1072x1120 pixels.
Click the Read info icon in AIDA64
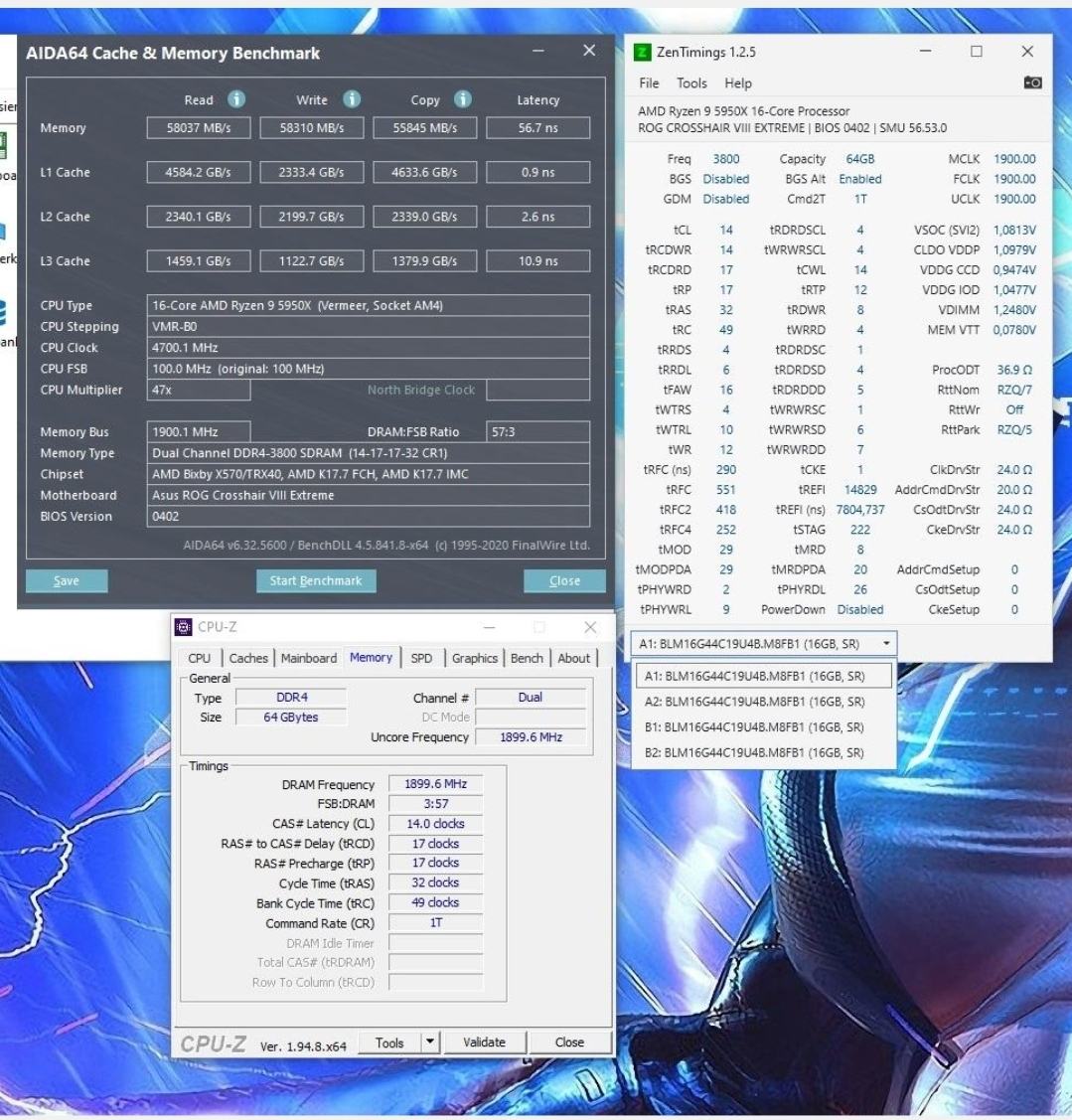pos(236,99)
